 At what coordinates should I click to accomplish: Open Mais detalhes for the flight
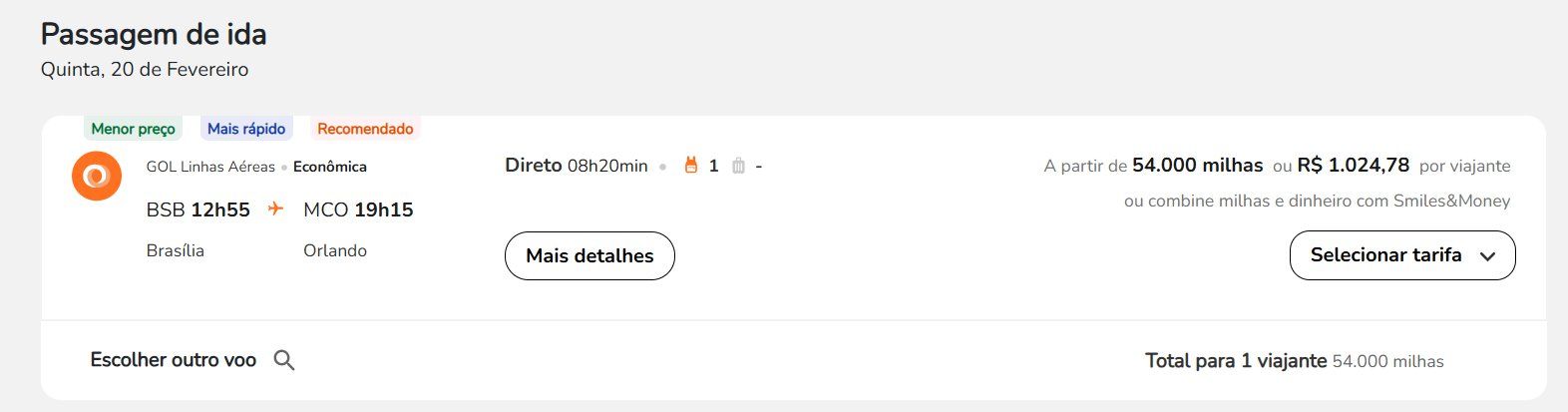coord(589,256)
